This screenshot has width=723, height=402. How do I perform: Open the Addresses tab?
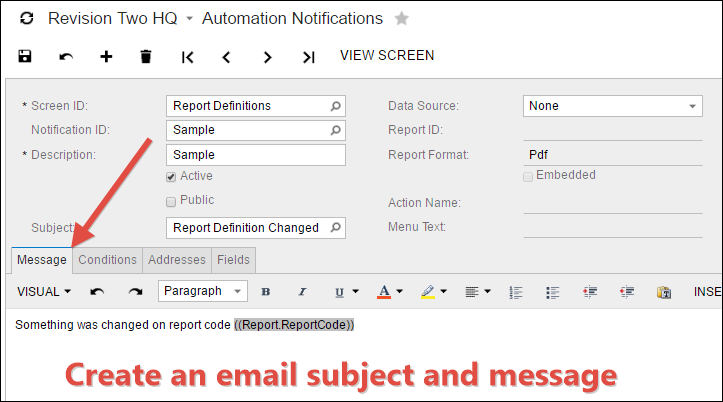177,260
